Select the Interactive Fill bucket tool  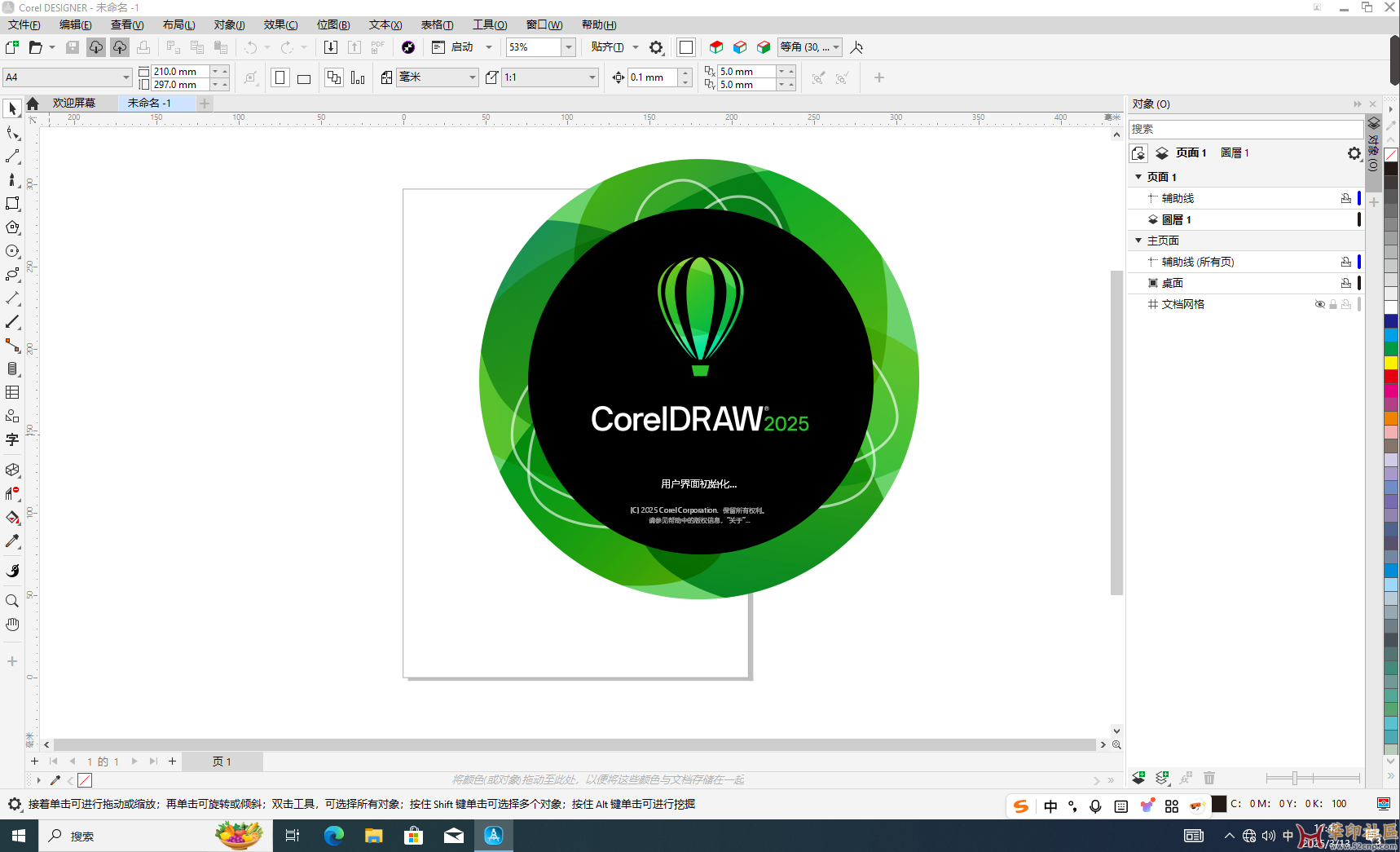click(x=12, y=518)
